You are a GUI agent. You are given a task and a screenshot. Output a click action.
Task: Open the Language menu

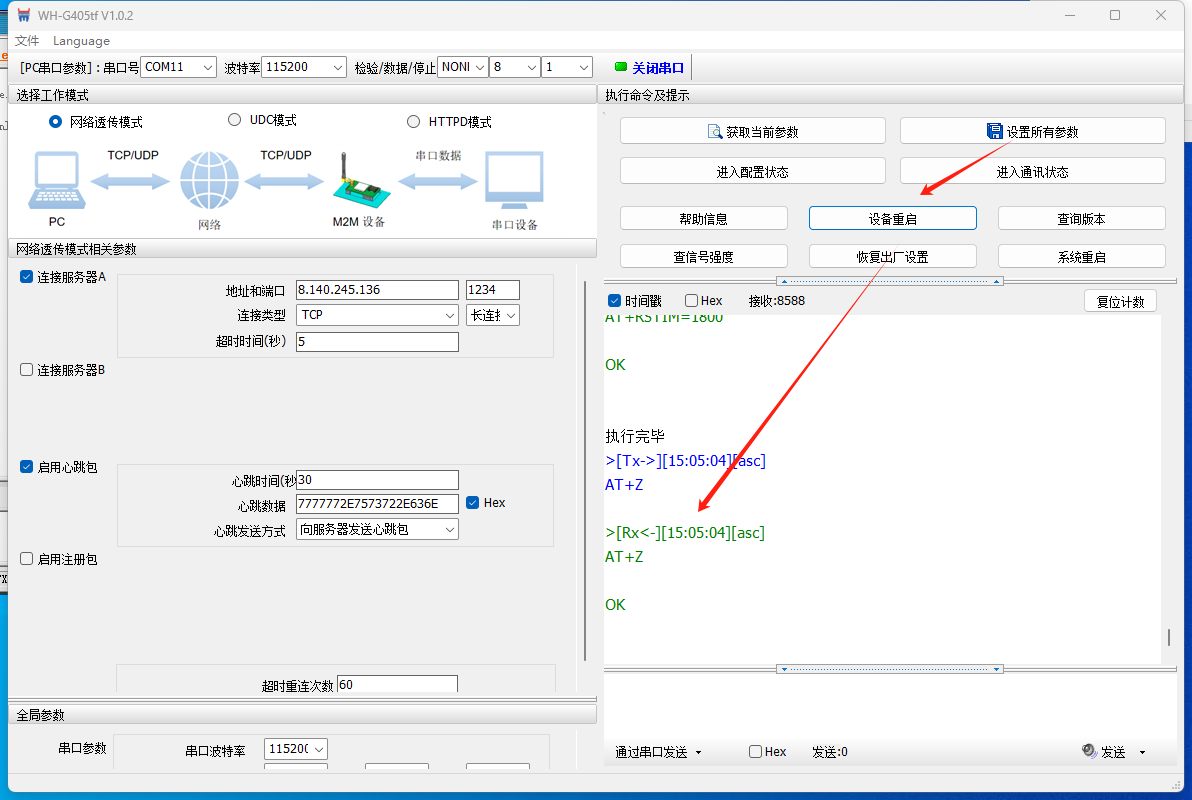click(x=81, y=41)
